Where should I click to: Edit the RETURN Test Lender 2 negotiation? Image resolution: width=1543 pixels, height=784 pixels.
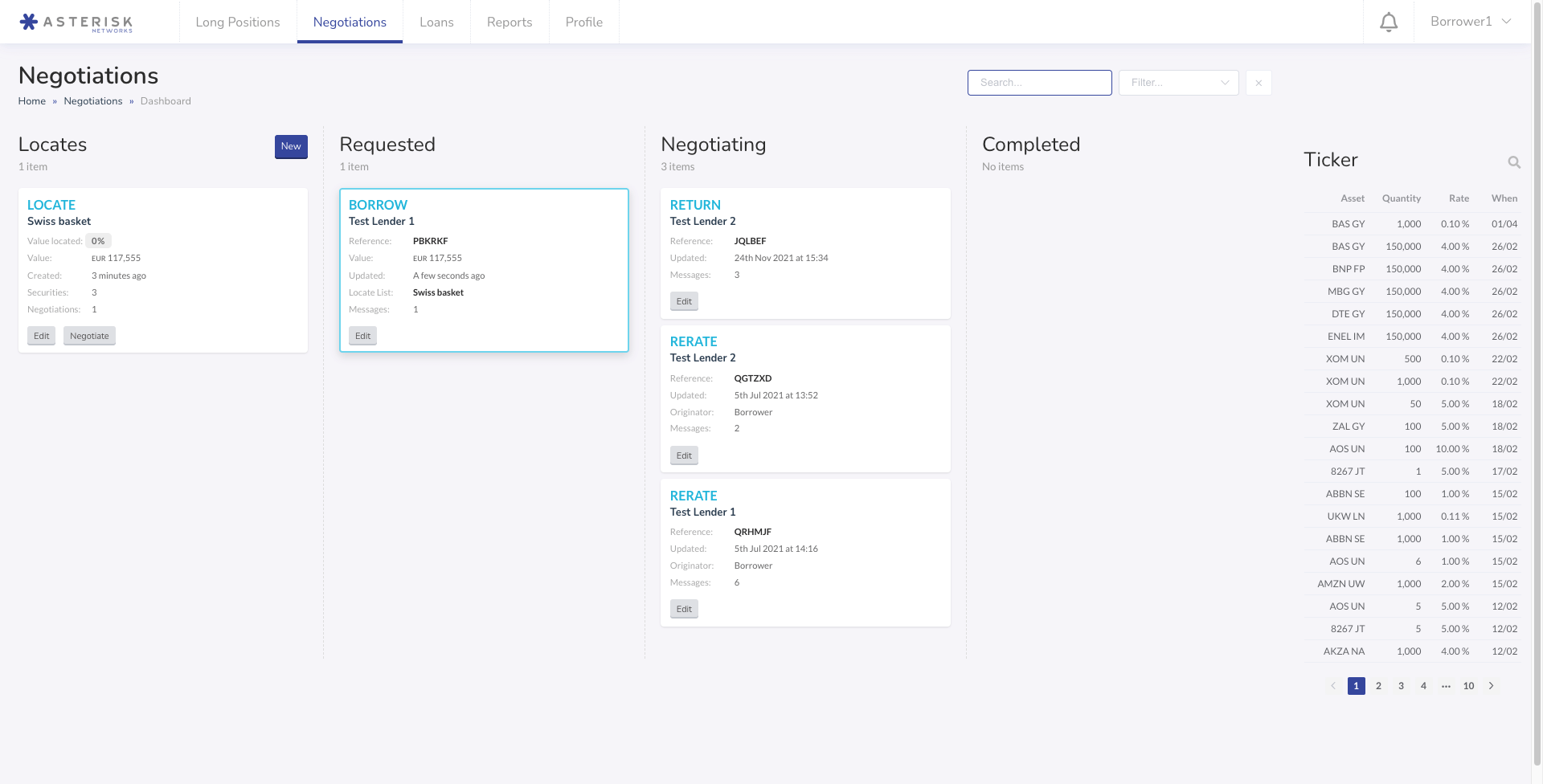click(684, 301)
